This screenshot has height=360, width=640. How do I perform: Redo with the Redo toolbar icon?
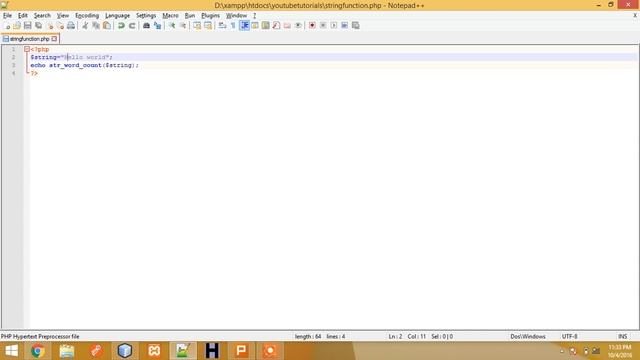pyautogui.click(x=132, y=25)
